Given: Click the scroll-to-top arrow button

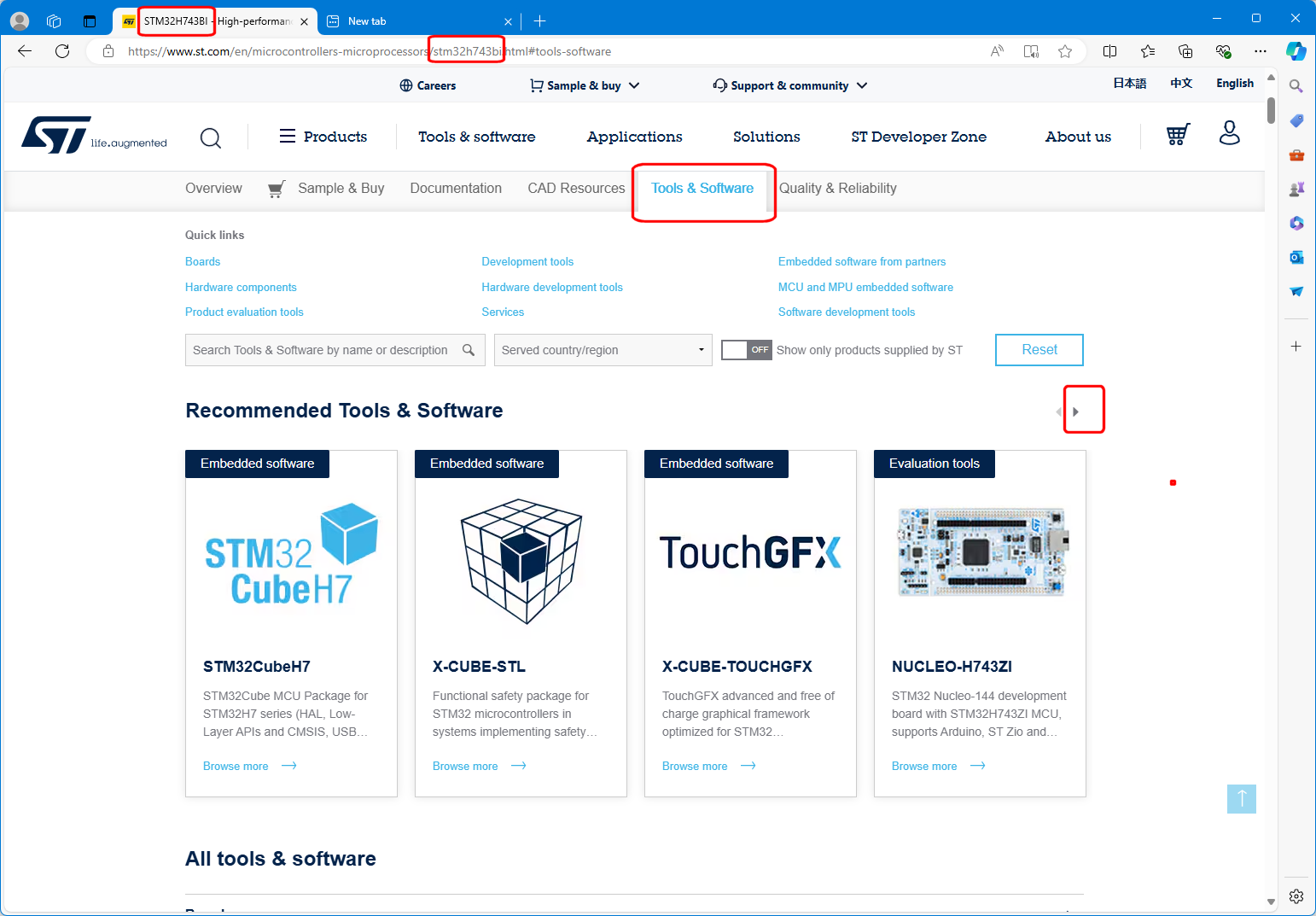Looking at the screenshot, I should 1242,799.
